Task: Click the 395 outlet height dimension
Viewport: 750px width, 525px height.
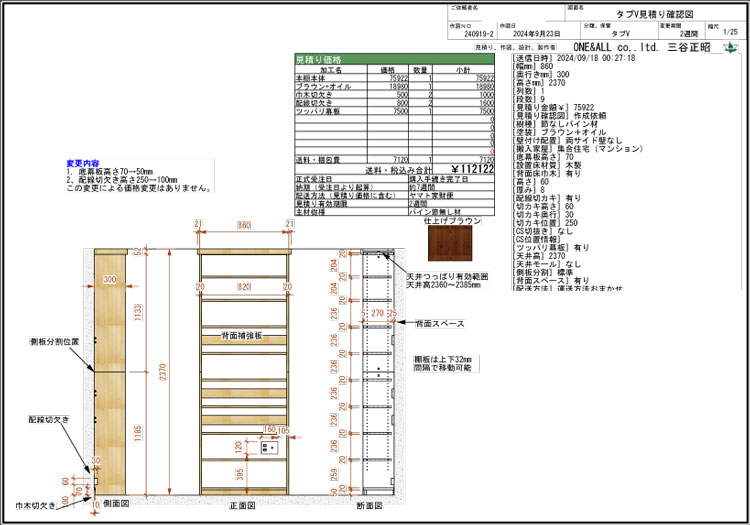Action: click(x=240, y=474)
